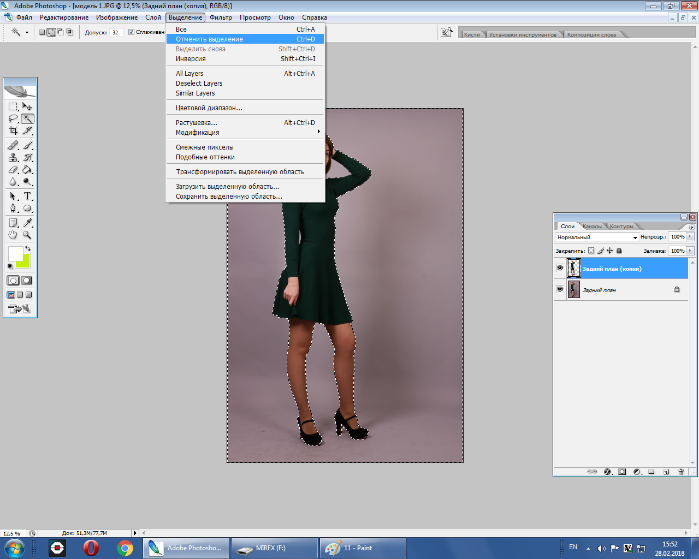Toggle lock all in Layers panel
Image resolution: width=699 pixels, height=559 pixels.
point(619,251)
